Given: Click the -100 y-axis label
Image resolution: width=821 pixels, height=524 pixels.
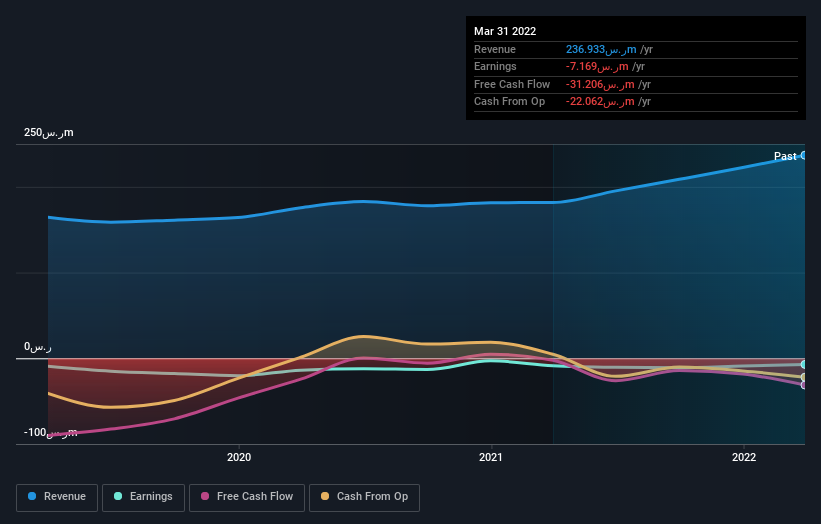Looking at the screenshot, I should (x=50, y=432).
